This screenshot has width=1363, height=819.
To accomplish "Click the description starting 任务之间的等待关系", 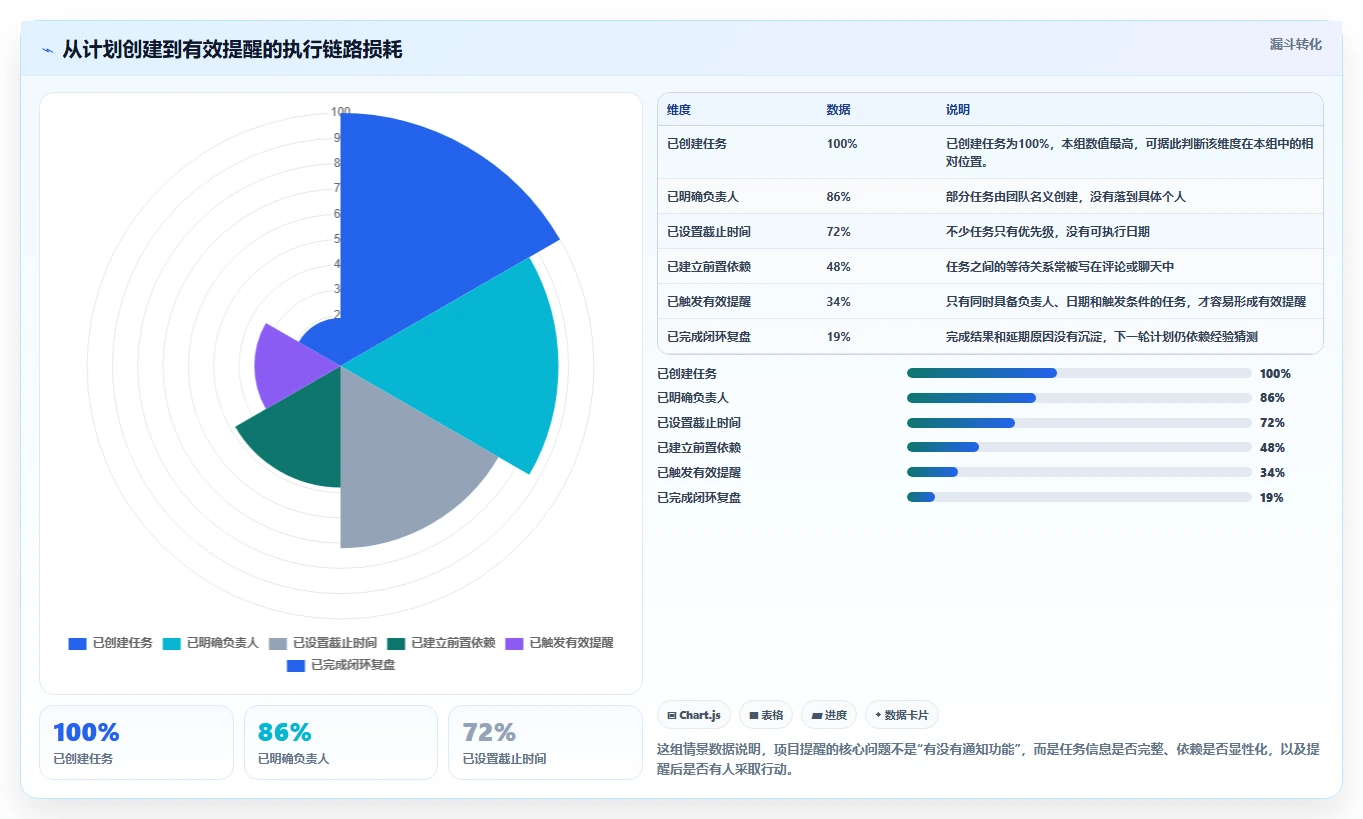I will (1060, 267).
